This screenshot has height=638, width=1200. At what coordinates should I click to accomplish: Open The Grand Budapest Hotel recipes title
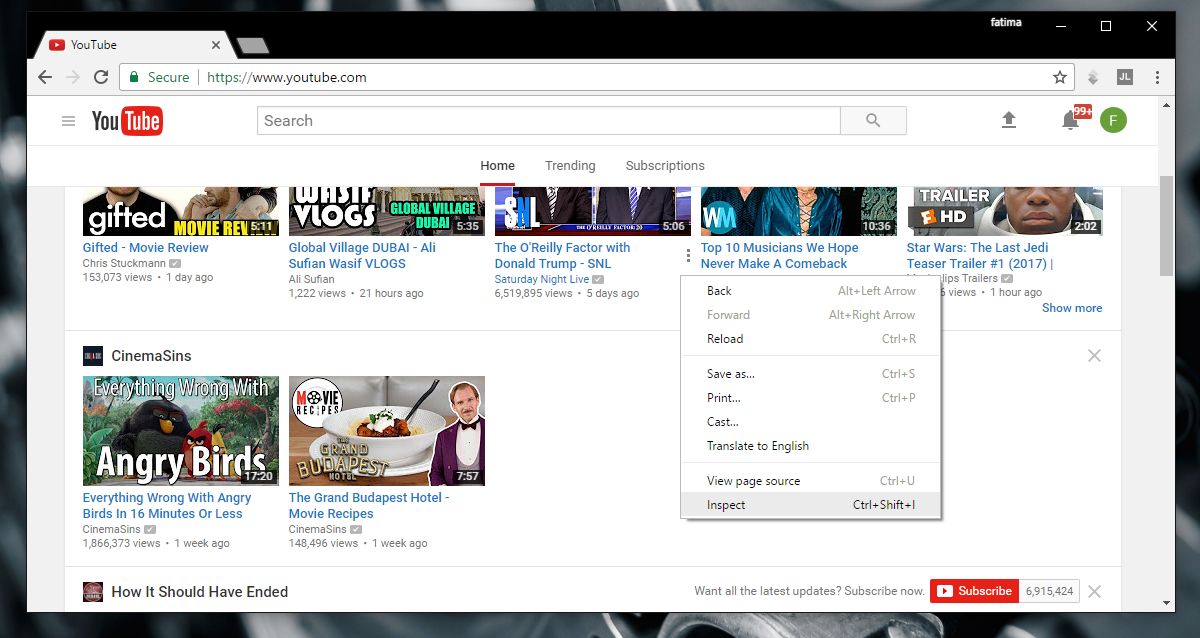[369, 506]
